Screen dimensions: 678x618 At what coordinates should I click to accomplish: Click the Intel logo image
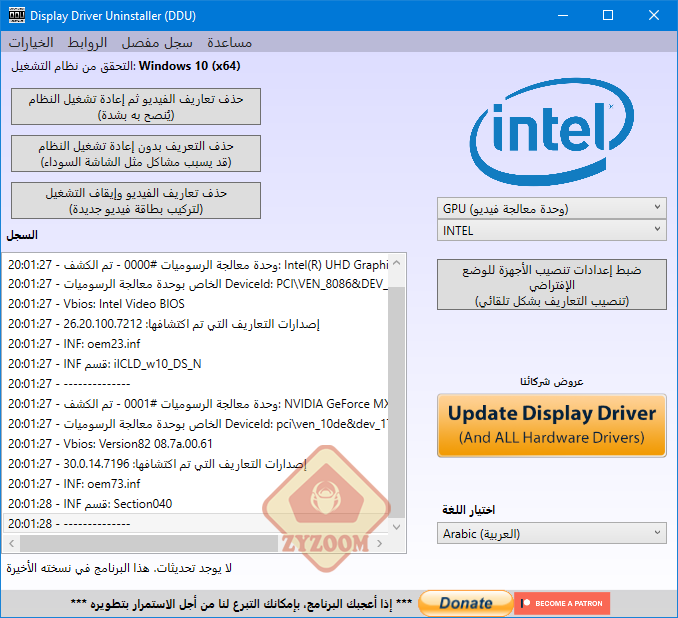click(x=552, y=132)
